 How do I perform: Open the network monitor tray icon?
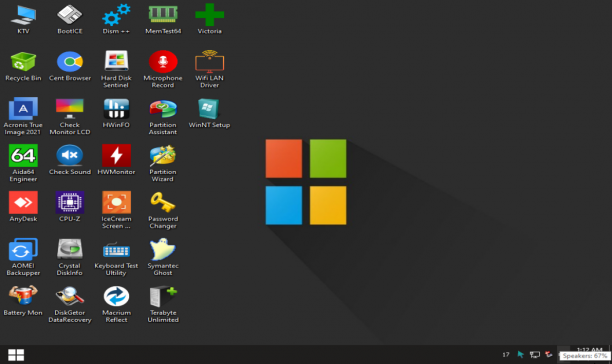tap(534, 354)
